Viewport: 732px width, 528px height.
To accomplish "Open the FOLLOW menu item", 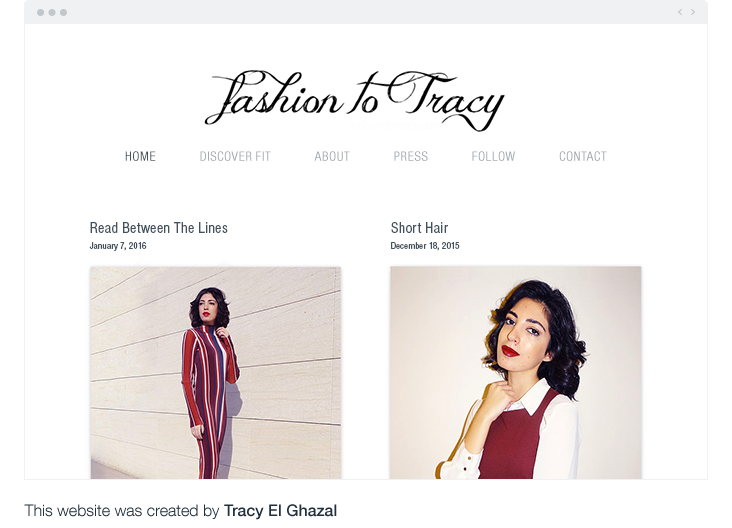I will [x=493, y=156].
